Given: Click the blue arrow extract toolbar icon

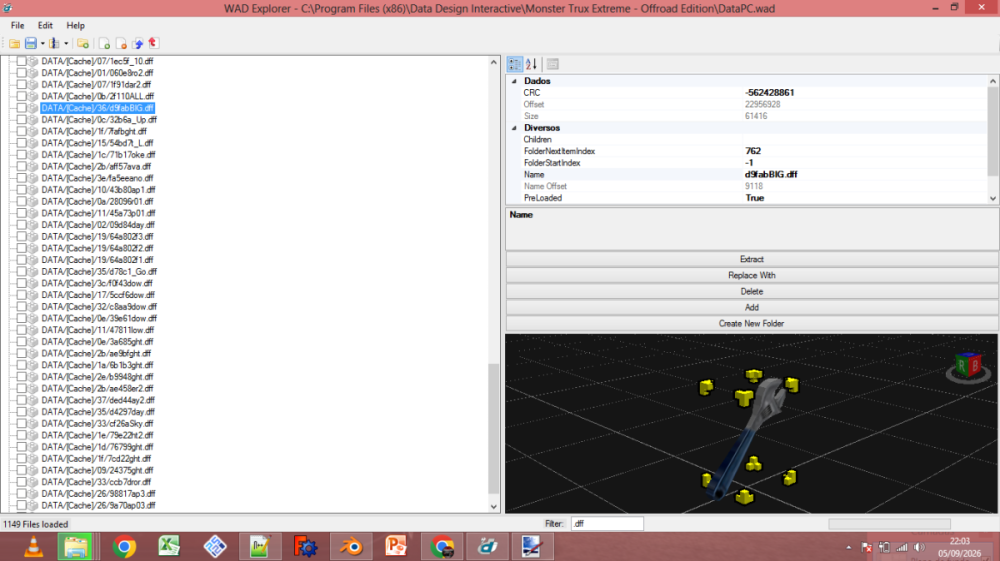Looking at the screenshot, I should click(x=137, y=44).
